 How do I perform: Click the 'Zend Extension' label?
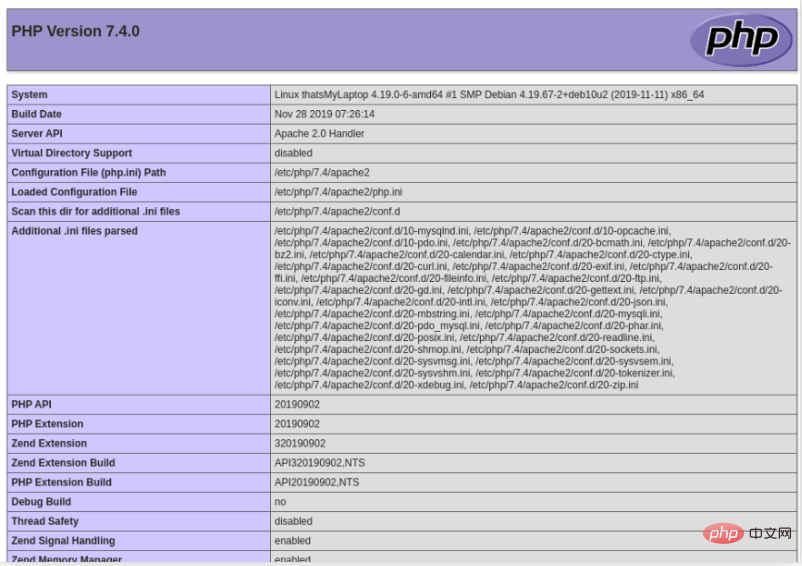49,443
